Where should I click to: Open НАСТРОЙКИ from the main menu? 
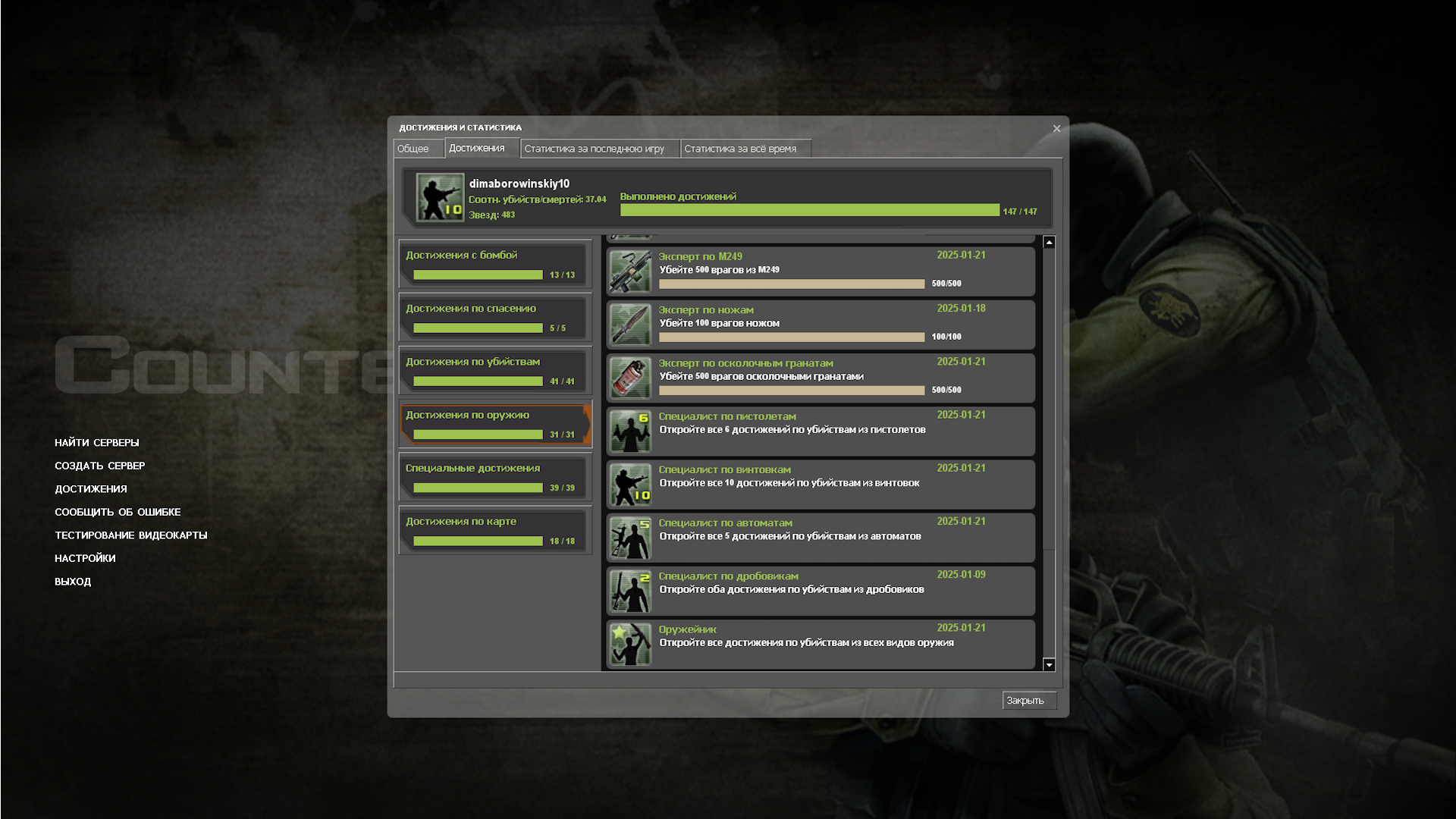pyautogui.click(x=85, y=558)
